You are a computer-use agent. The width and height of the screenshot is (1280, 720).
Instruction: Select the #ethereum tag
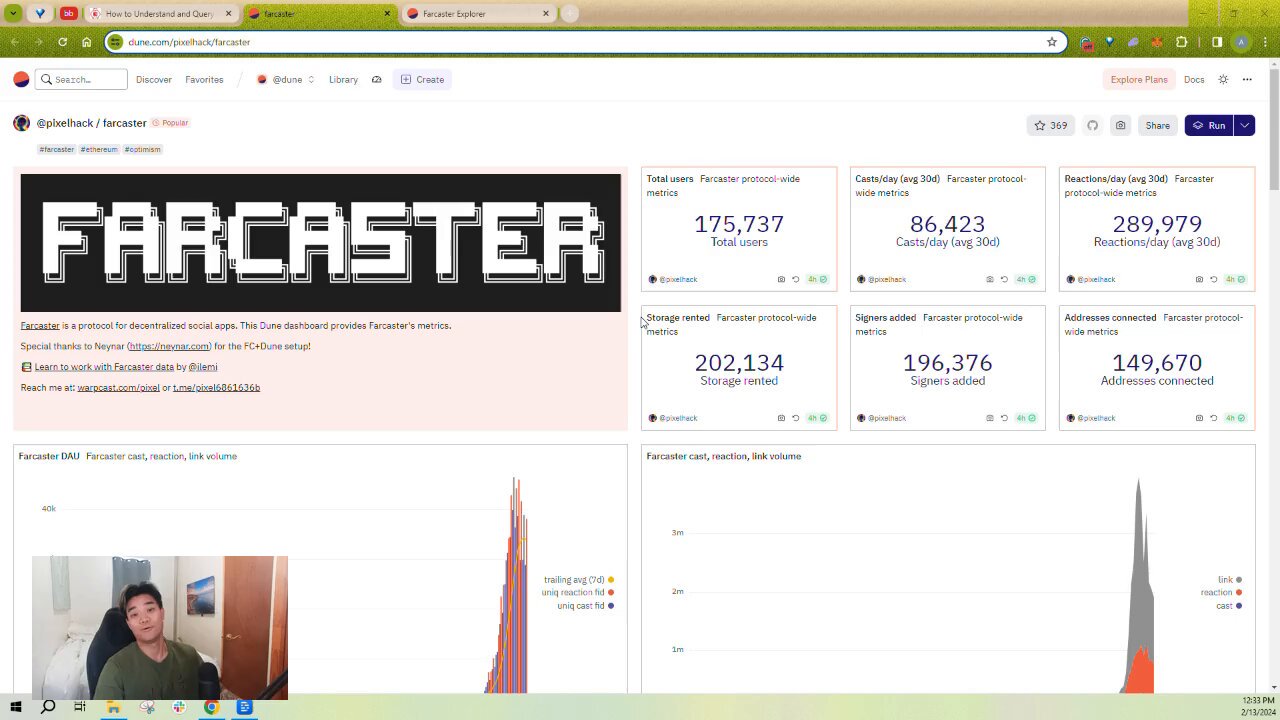(x=99, y=149)
